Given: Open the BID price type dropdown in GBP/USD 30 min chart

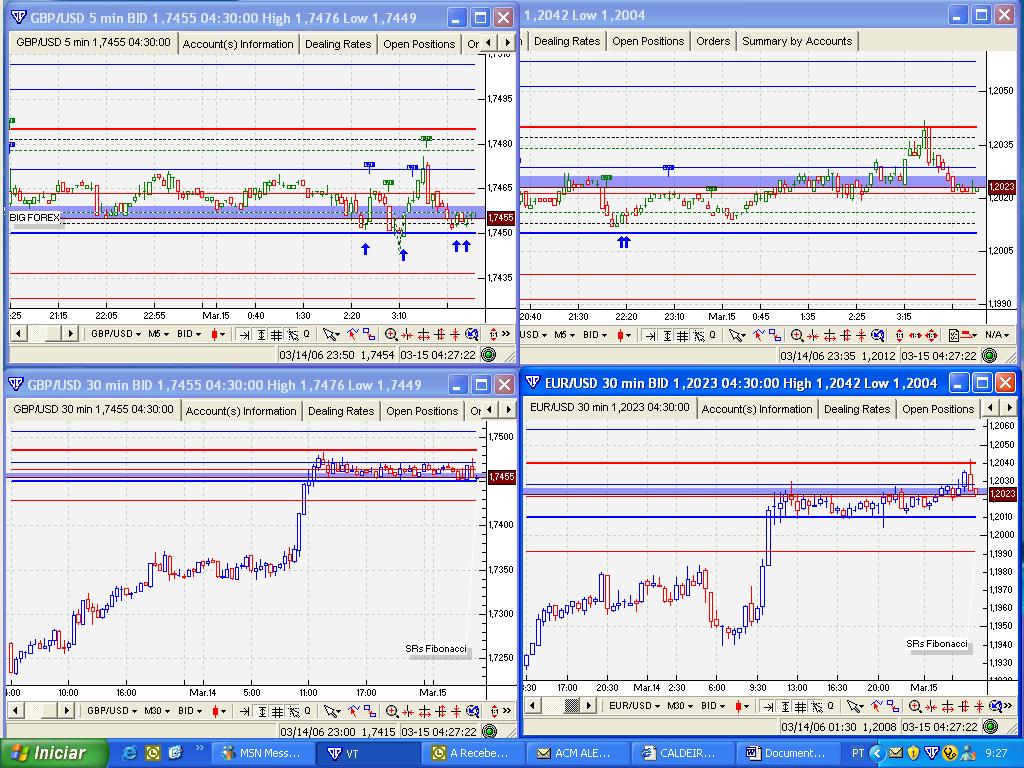Looking at the screenshot, I should pos(189,711).
